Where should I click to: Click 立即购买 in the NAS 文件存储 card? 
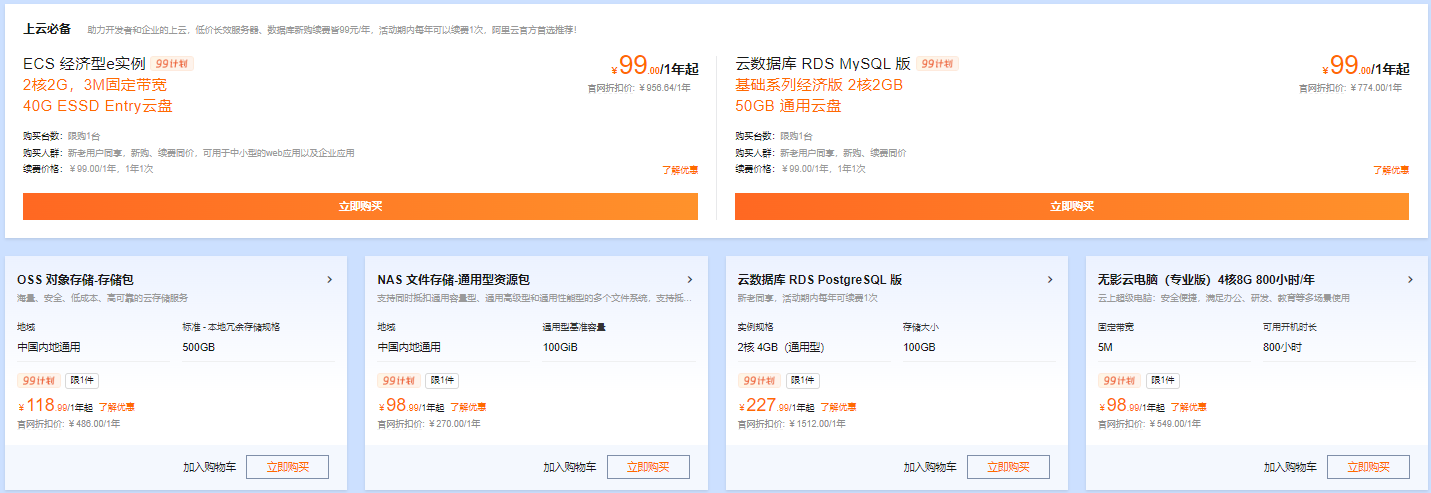648,467
